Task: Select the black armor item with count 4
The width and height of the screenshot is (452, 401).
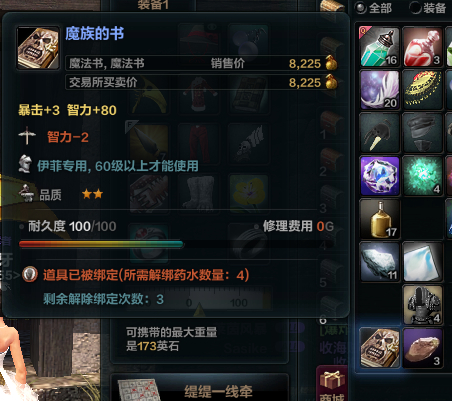Action: (x=422, y=305)
